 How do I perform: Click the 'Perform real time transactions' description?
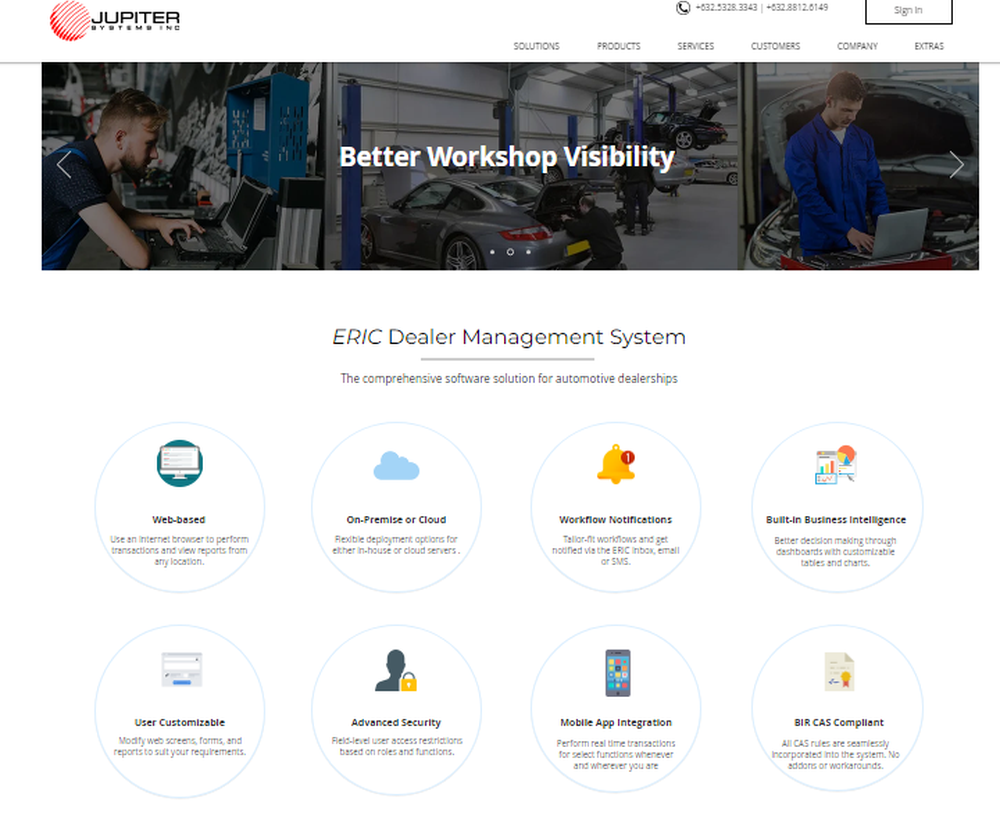click(x=615, y=754)
